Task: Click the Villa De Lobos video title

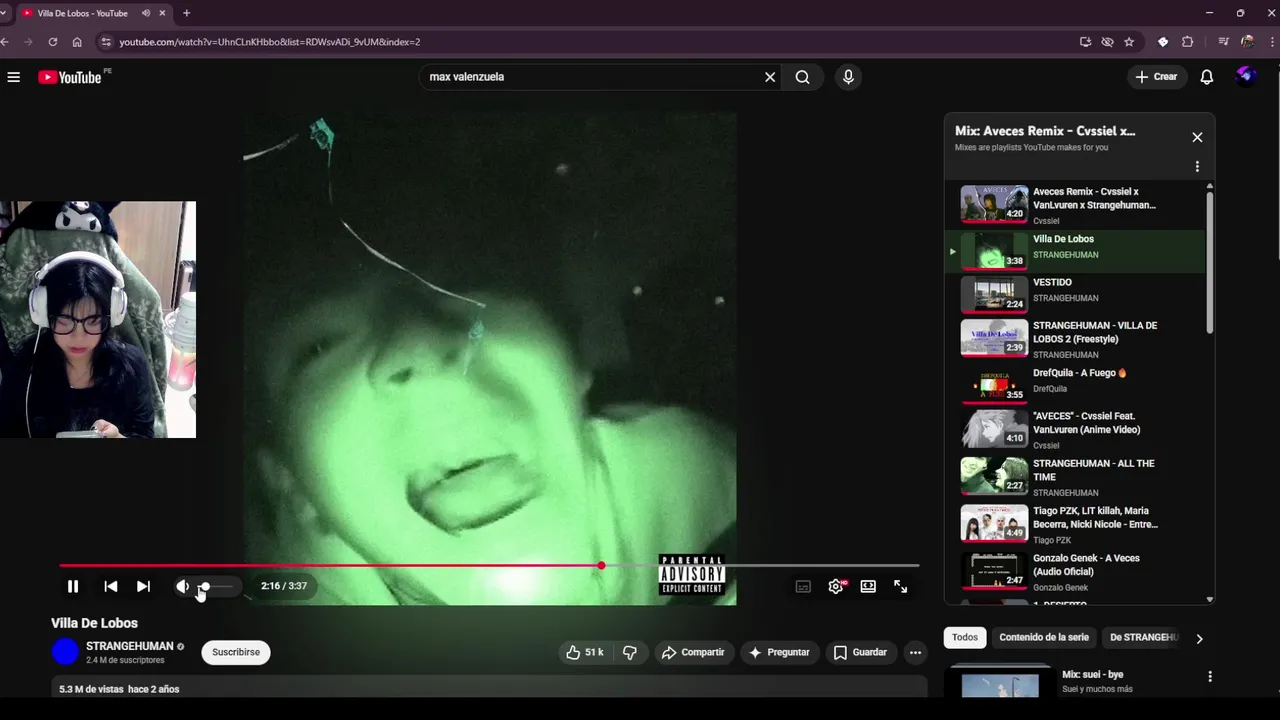Action: click(x=94, y=623)
